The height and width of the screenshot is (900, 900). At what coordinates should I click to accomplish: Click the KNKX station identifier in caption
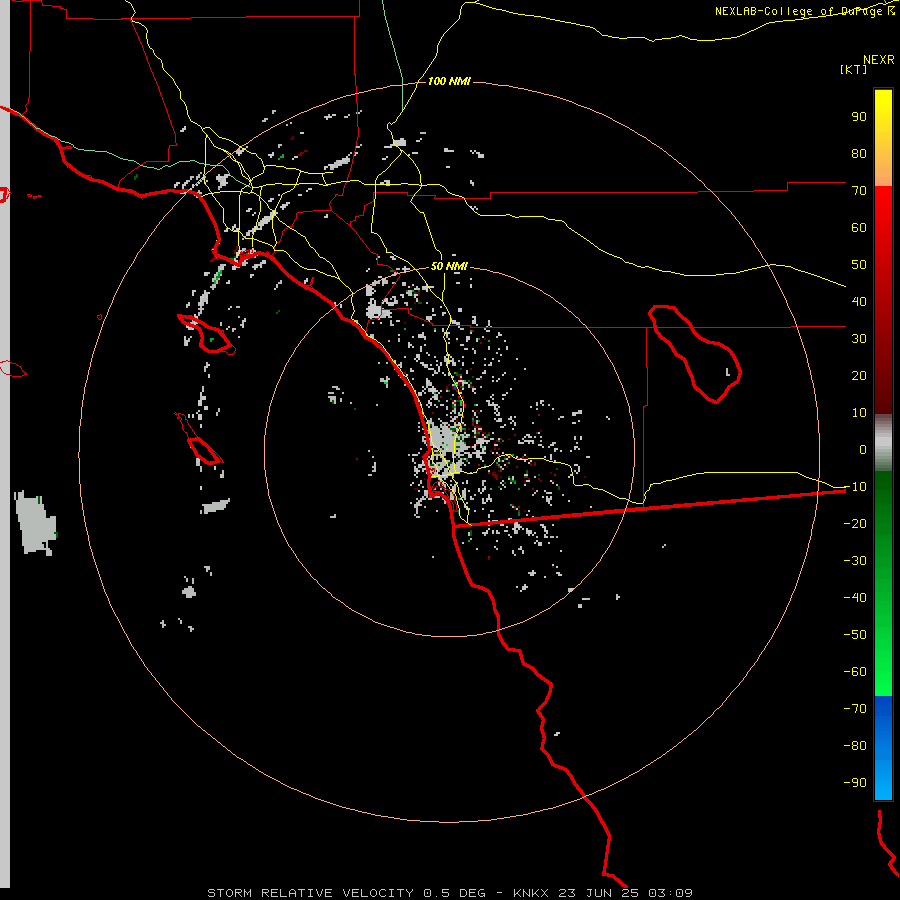point(530,893)
